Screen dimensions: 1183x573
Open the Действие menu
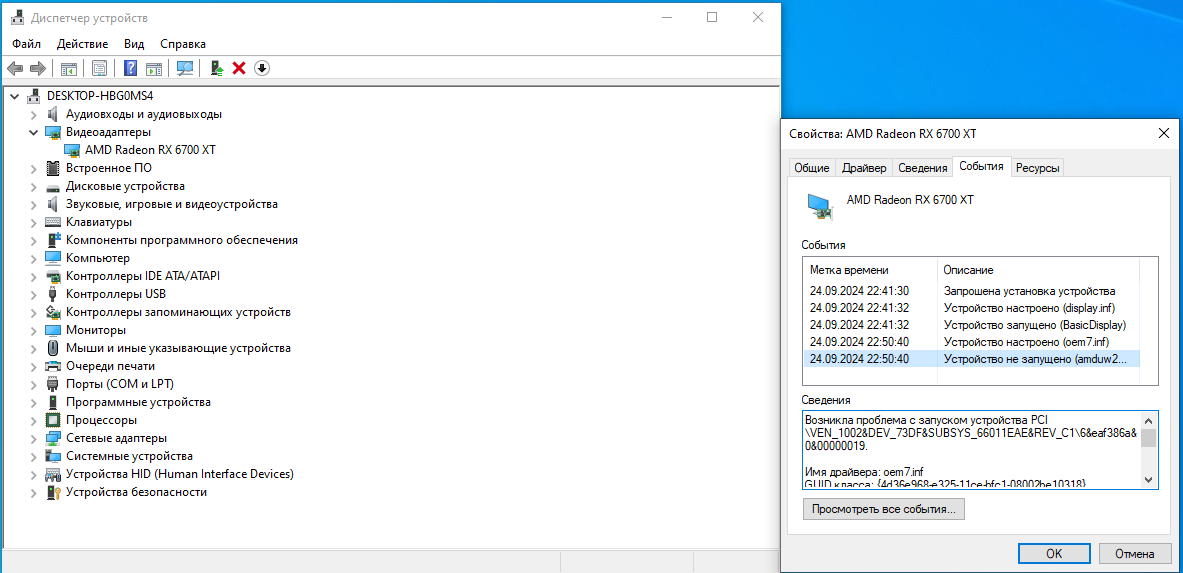pos(82,44)
